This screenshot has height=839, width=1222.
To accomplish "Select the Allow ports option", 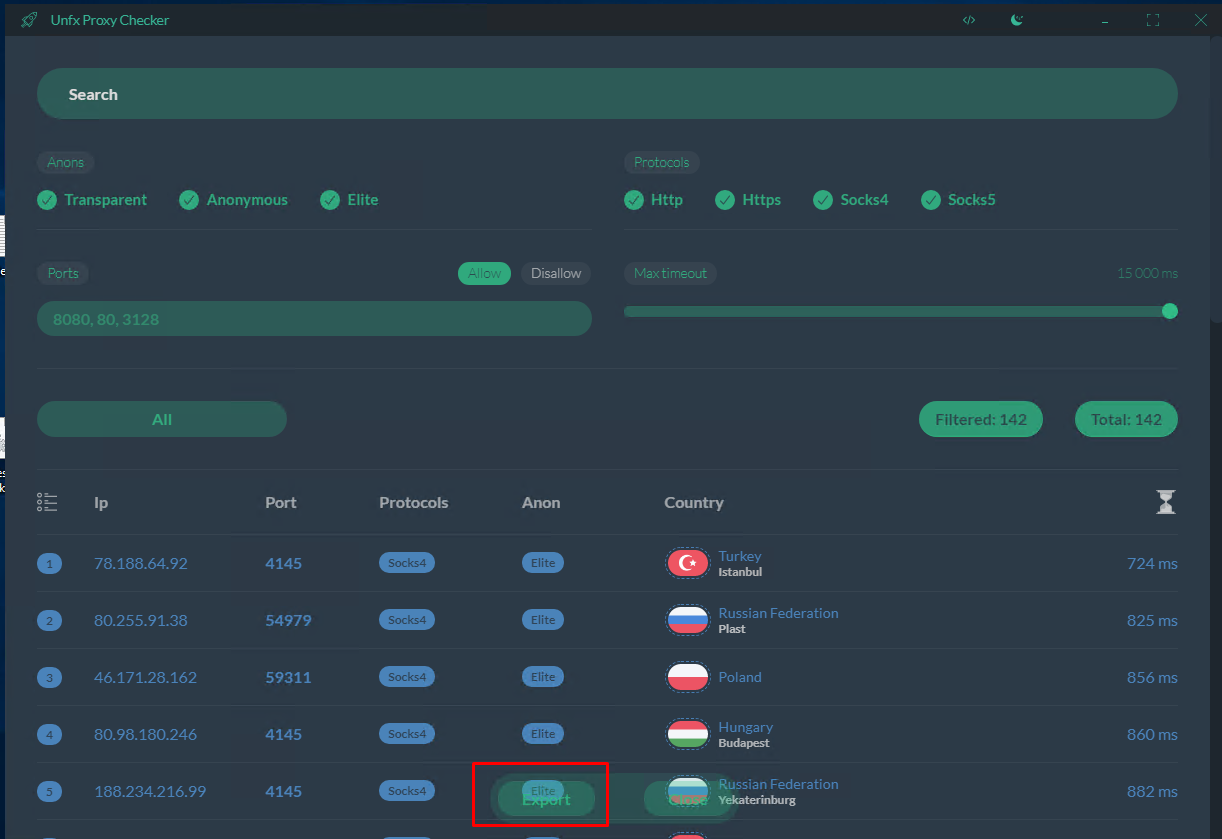I will click(485, 273).
